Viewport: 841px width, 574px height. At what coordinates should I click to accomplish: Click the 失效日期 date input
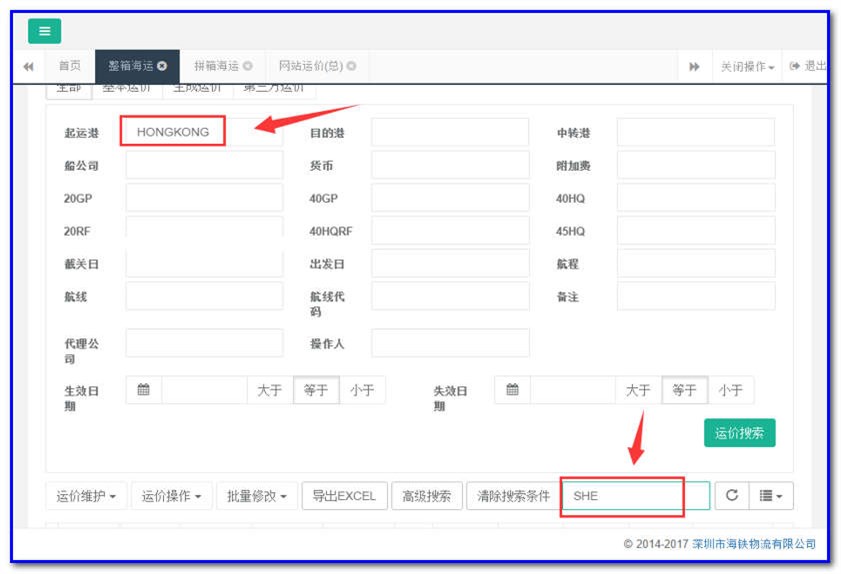click(x=573, y=390)
